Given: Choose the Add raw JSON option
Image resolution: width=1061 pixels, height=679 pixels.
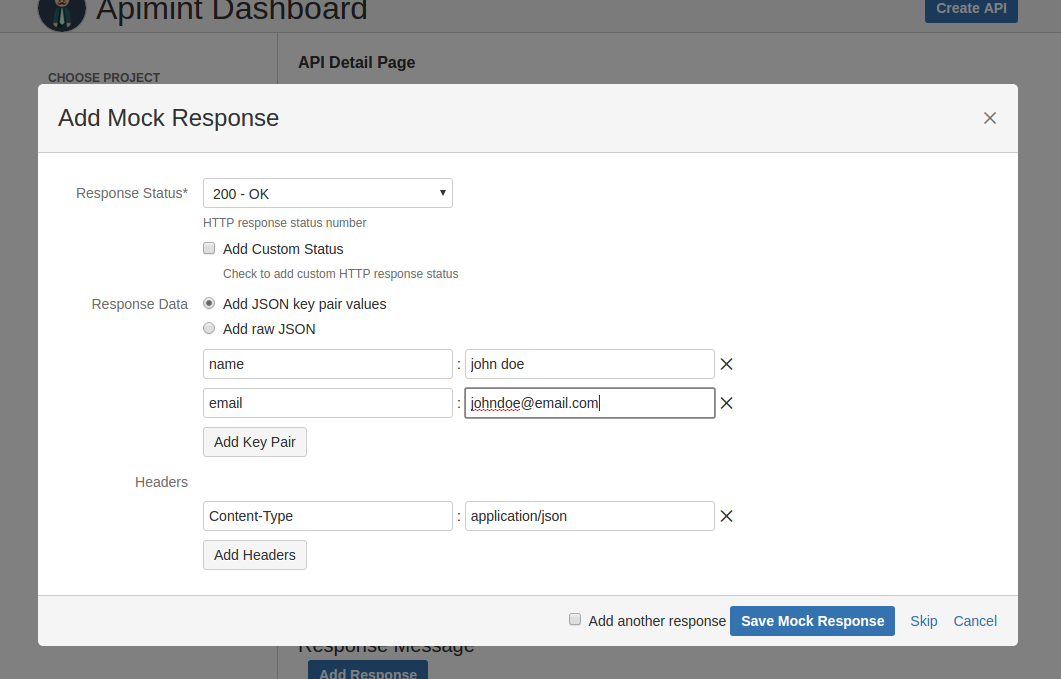Looking at the screenshot, I should (209, 328).
